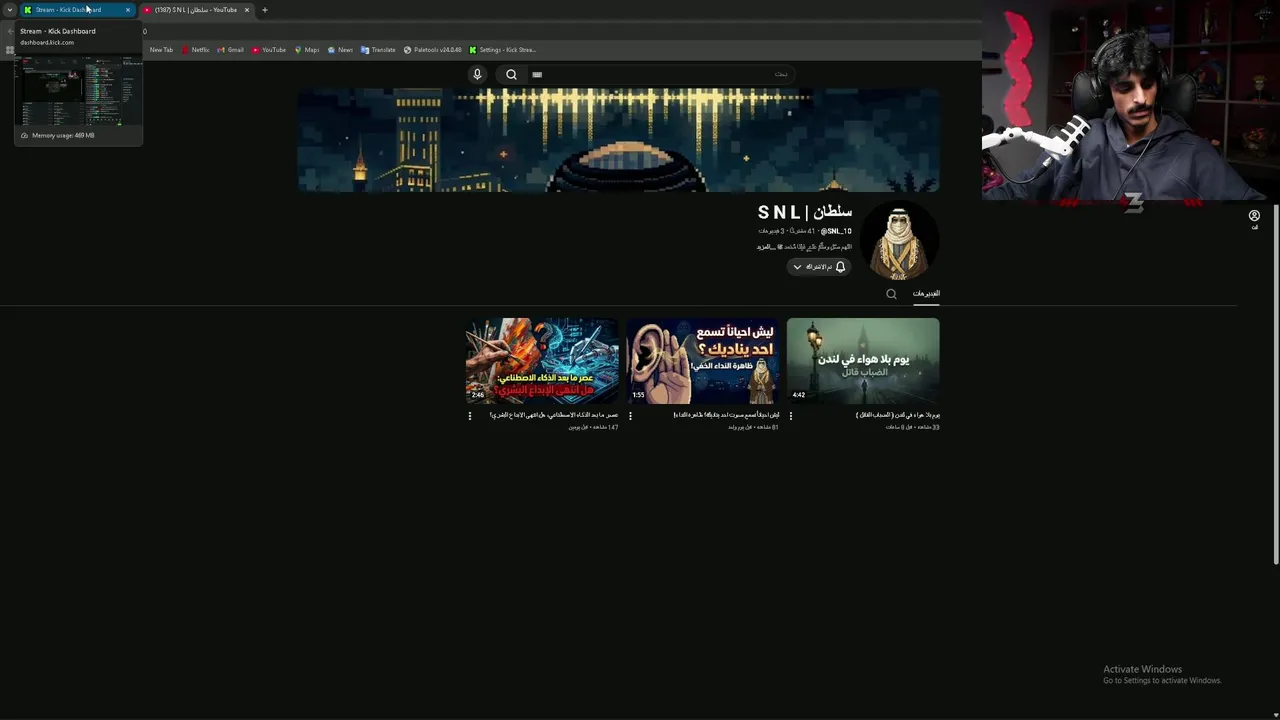Click the title of the 4:42 London video
Screen dimensions: 1280x720
tap(898, 415)
